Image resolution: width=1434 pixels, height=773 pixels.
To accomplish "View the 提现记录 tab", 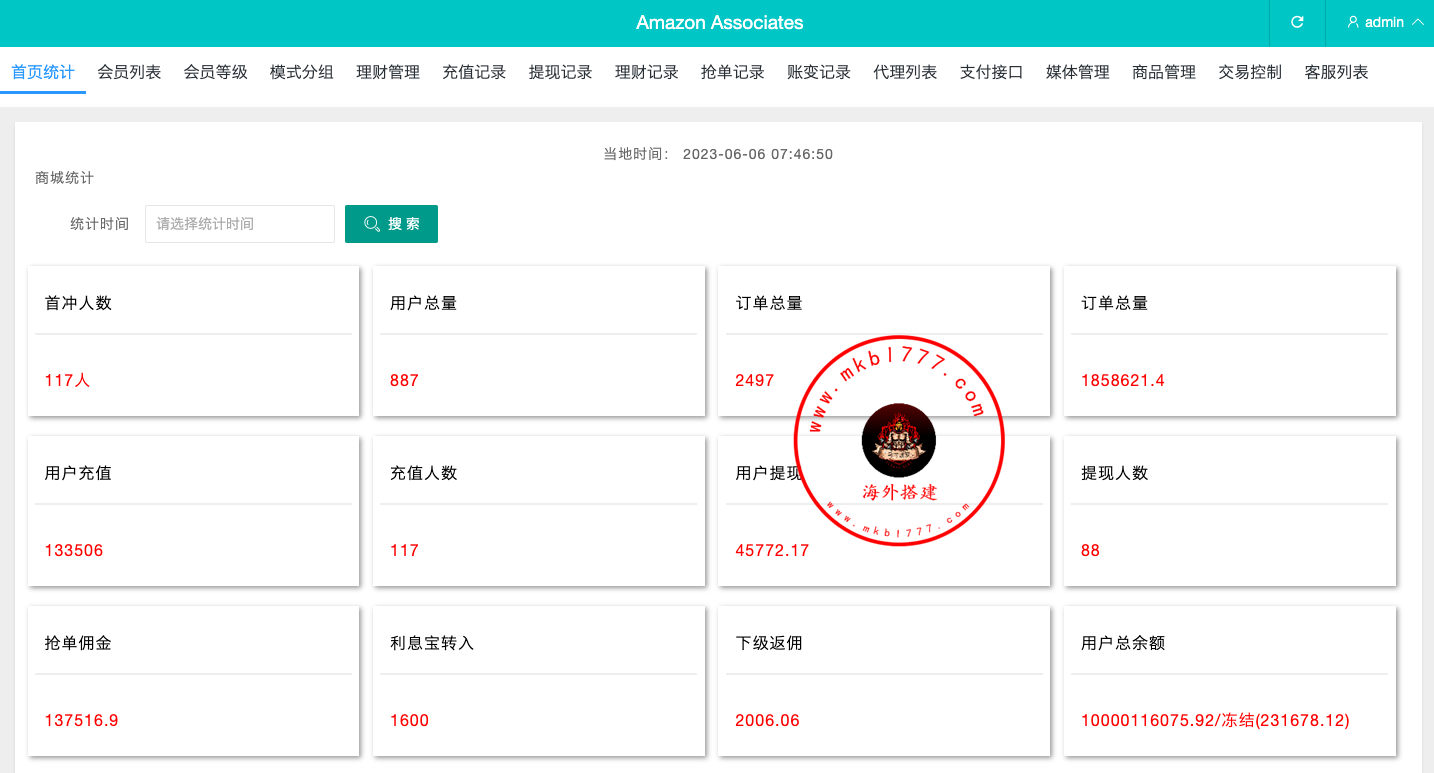I will [x=561, y=72].
